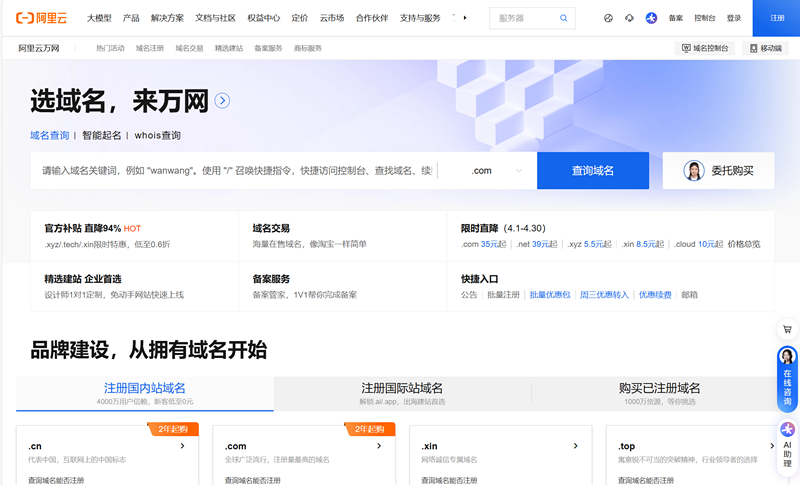Open 备案服务 card
Viewport: 800px width, 485px height.
342,286
